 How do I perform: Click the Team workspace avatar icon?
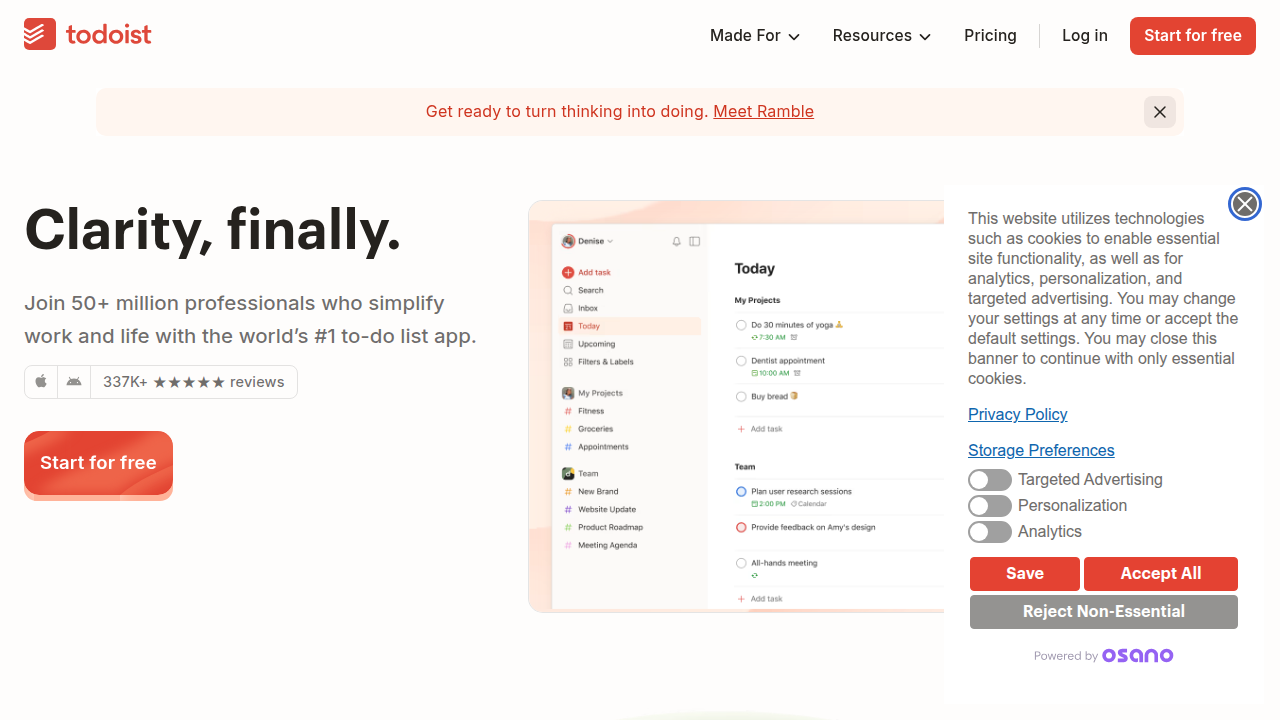568,474
